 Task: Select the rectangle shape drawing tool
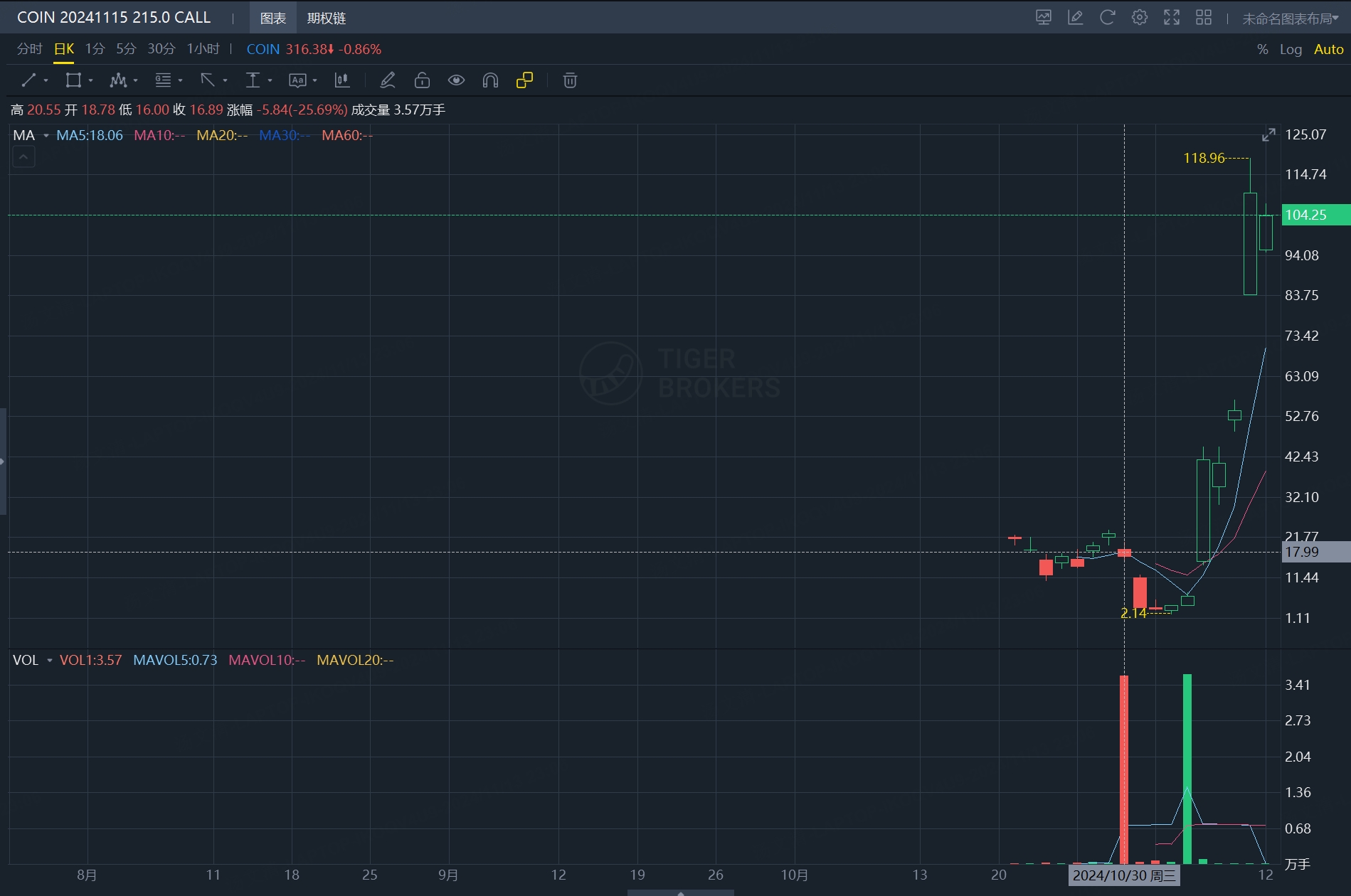[73, 80]
